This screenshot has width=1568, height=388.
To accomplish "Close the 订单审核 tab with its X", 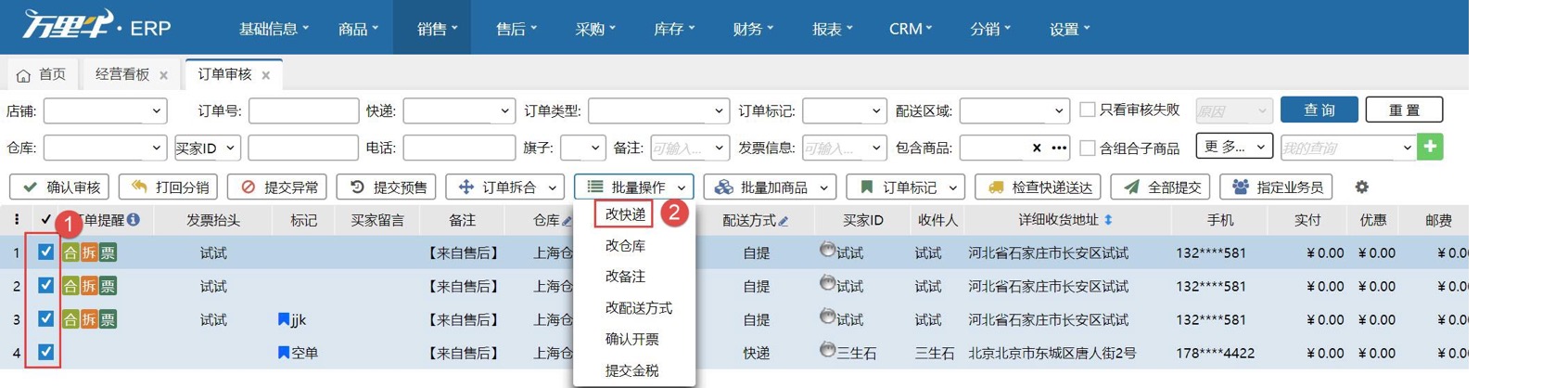I will (266, 75).
